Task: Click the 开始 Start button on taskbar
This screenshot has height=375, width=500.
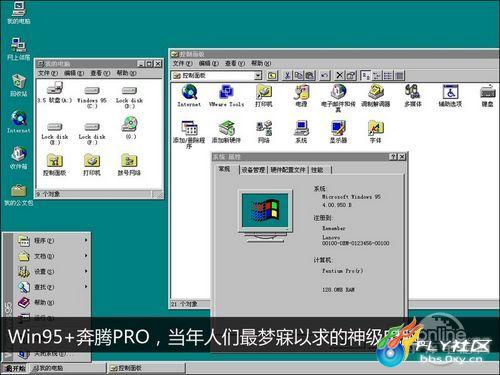Action: 15,368
